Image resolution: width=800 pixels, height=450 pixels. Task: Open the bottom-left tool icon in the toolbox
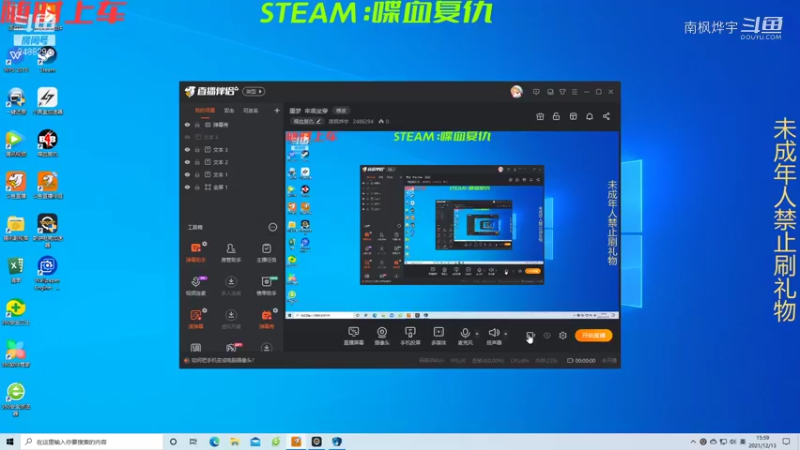tap(195, 348)
